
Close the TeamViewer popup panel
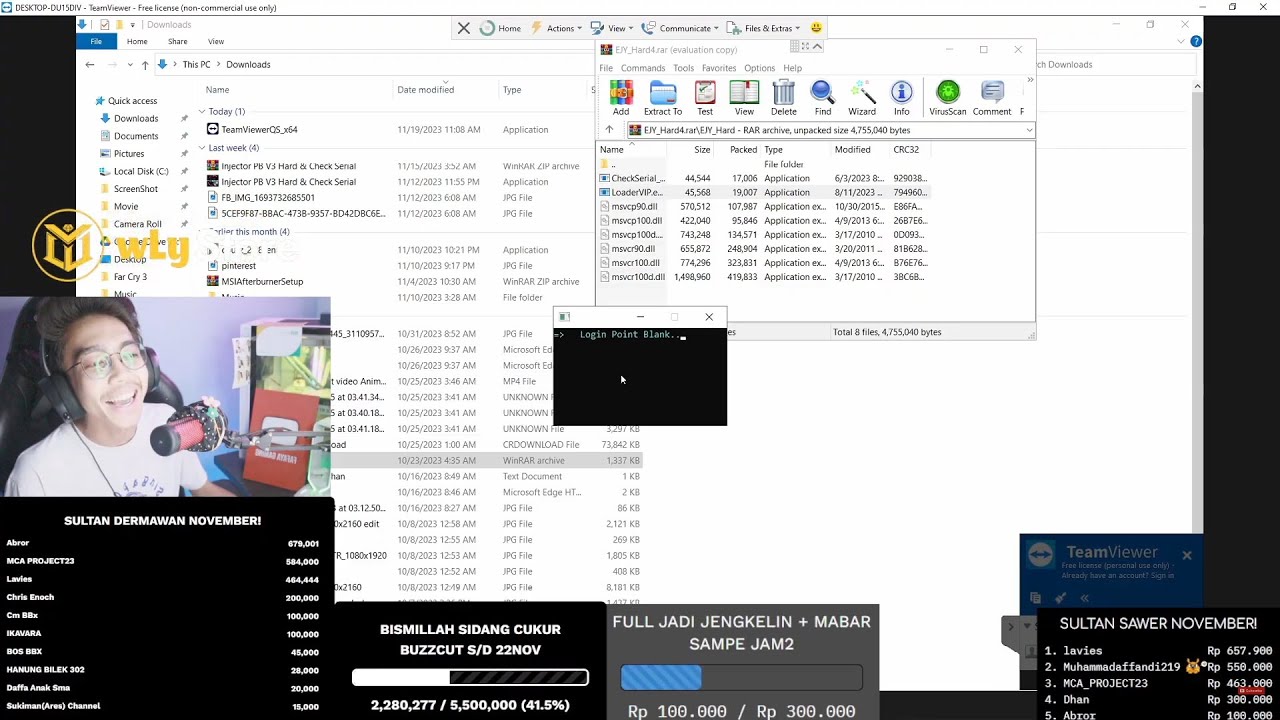[1187, 555]
